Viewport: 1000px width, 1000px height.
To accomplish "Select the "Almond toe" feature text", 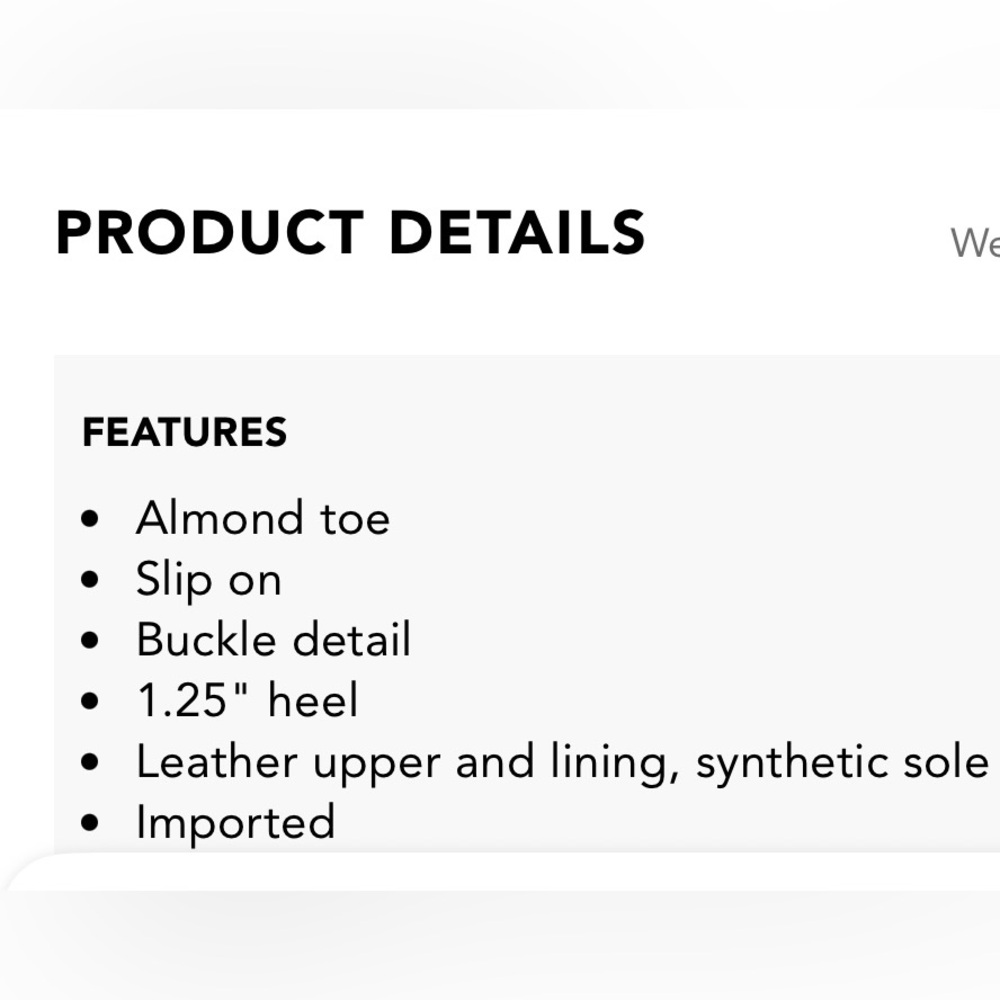I will tap(262, 518).
